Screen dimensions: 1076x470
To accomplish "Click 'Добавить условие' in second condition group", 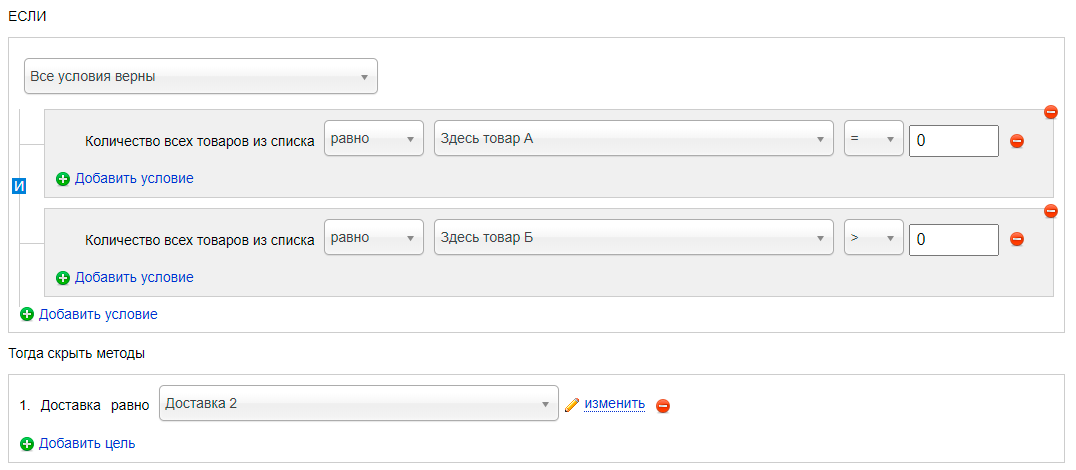I will click(x=134, y=277).
